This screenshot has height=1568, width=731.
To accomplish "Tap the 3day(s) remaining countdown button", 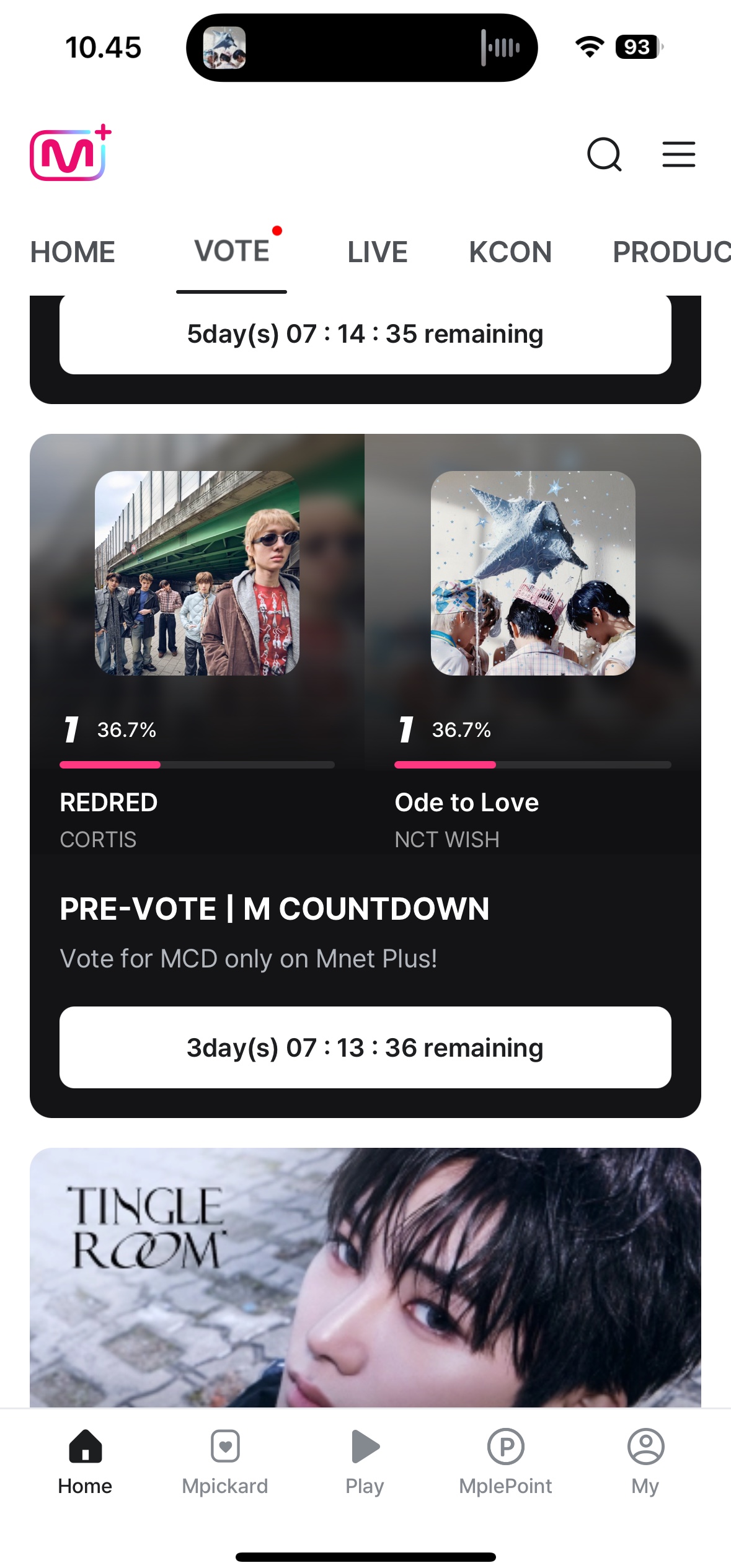I will pos(365,1047).
